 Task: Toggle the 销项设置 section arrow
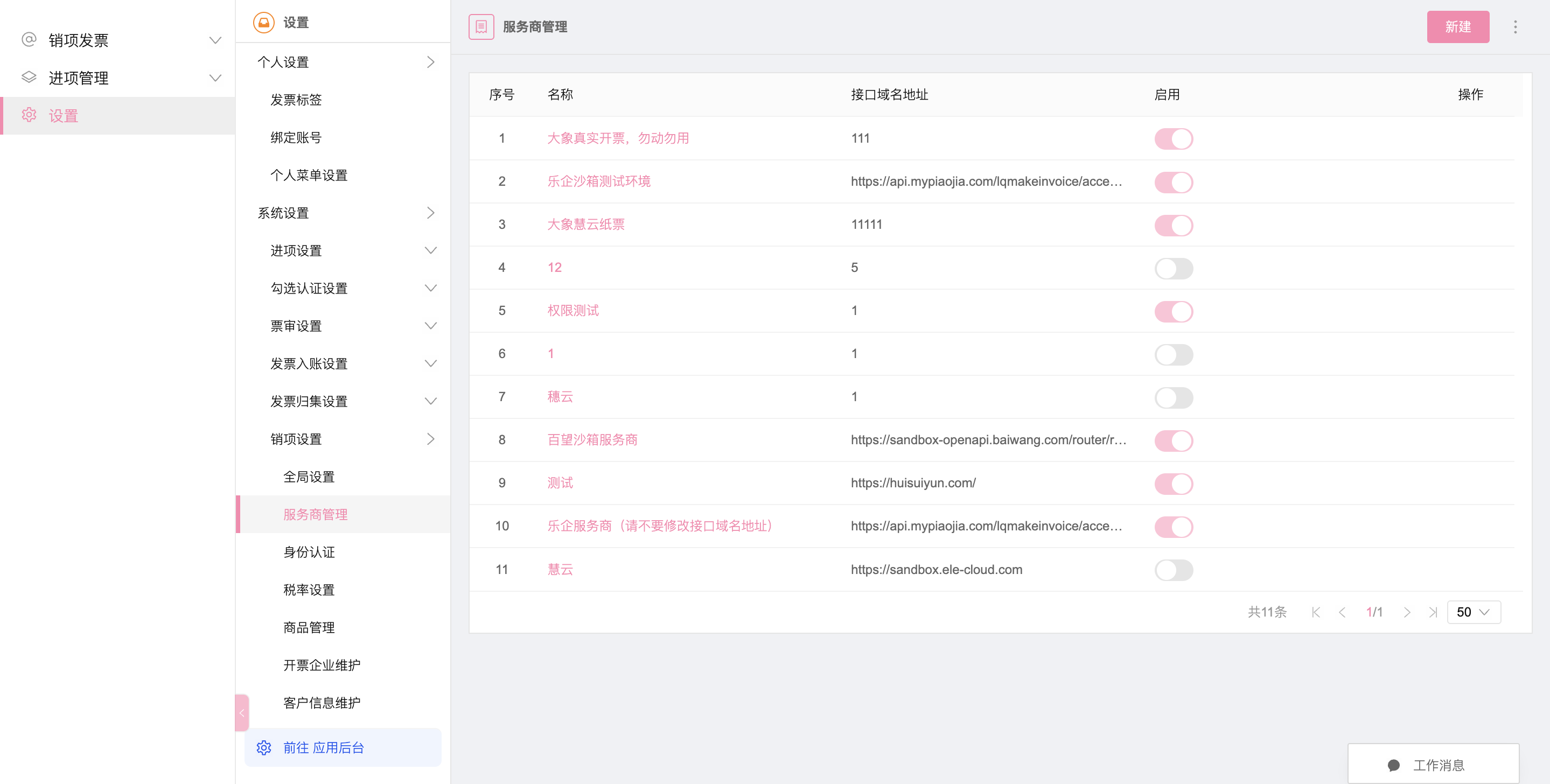tap(430, 439)
